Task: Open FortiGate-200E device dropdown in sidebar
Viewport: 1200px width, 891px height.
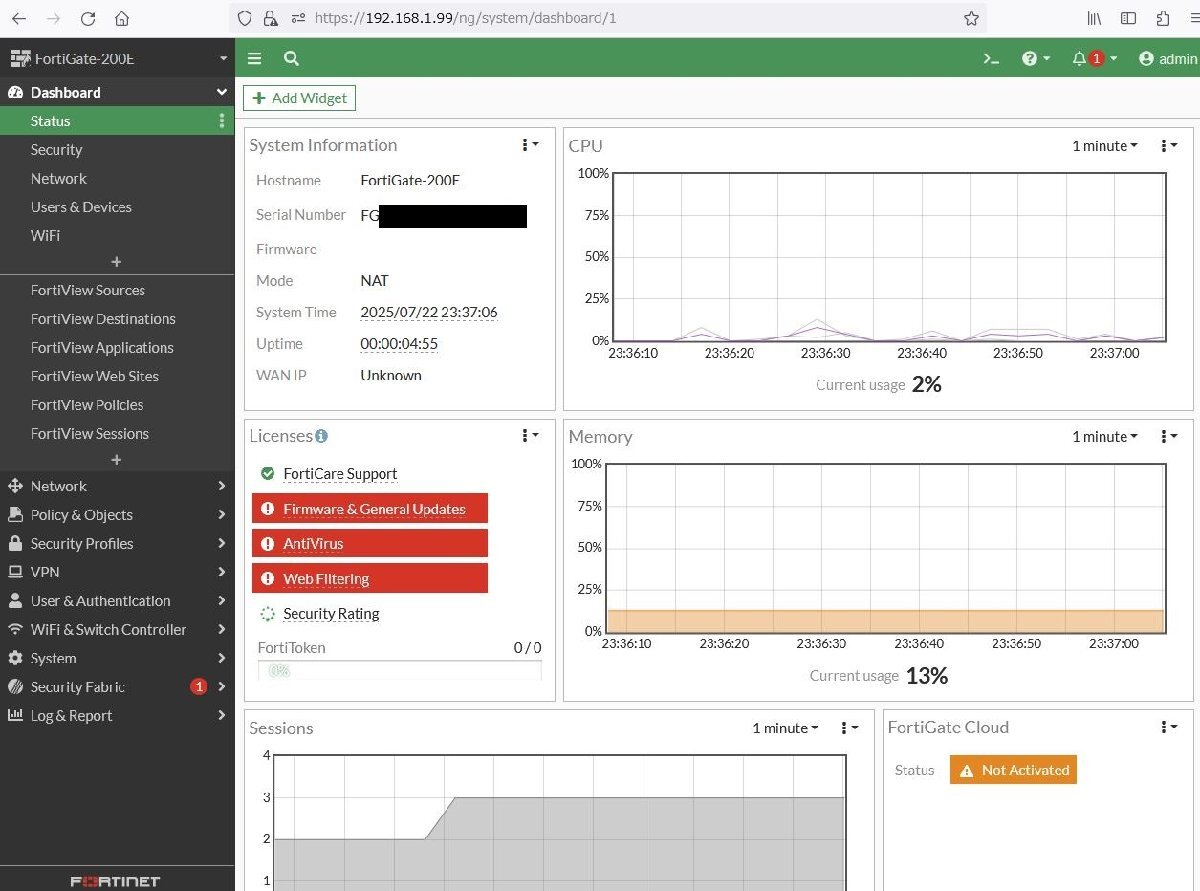Action: coord(117,59)
